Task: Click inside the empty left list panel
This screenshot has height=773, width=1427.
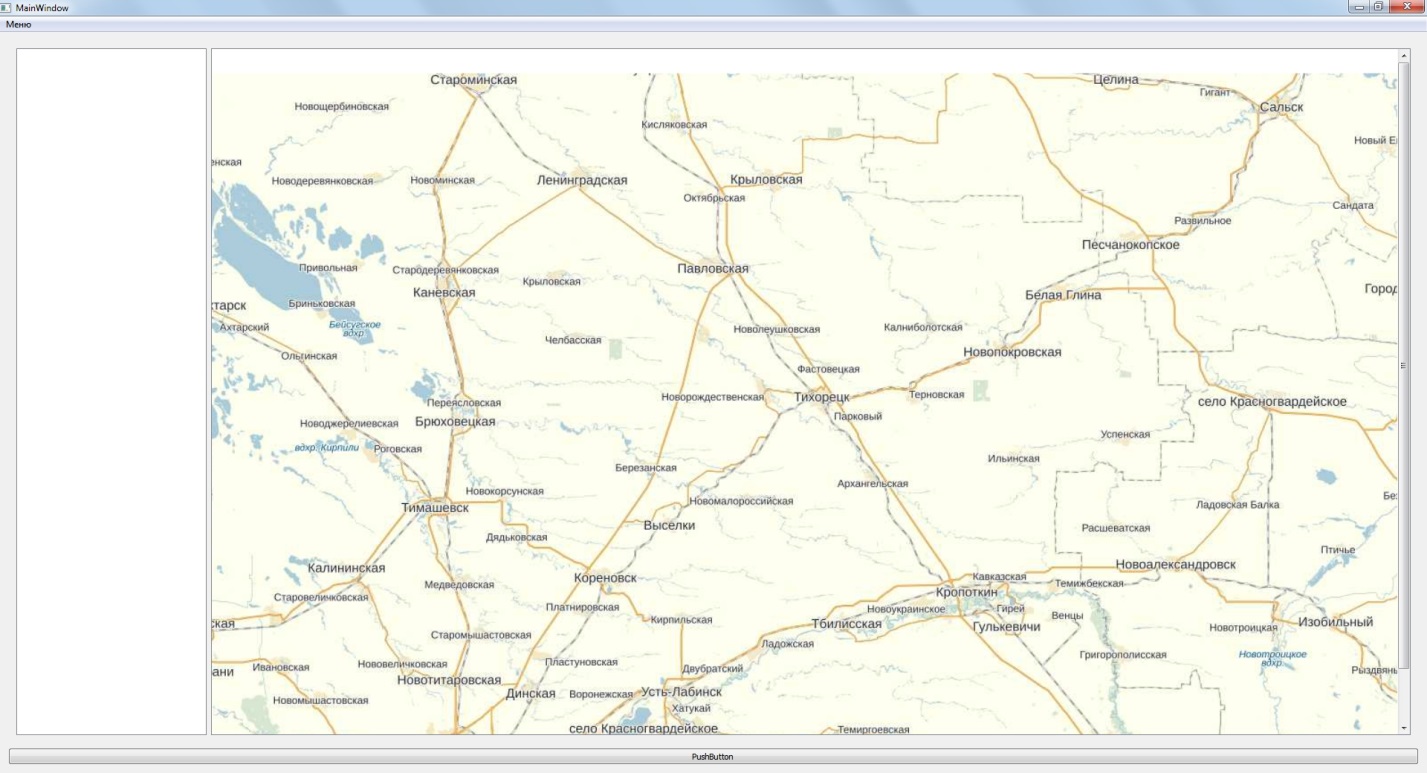Action: coord(111,391)
